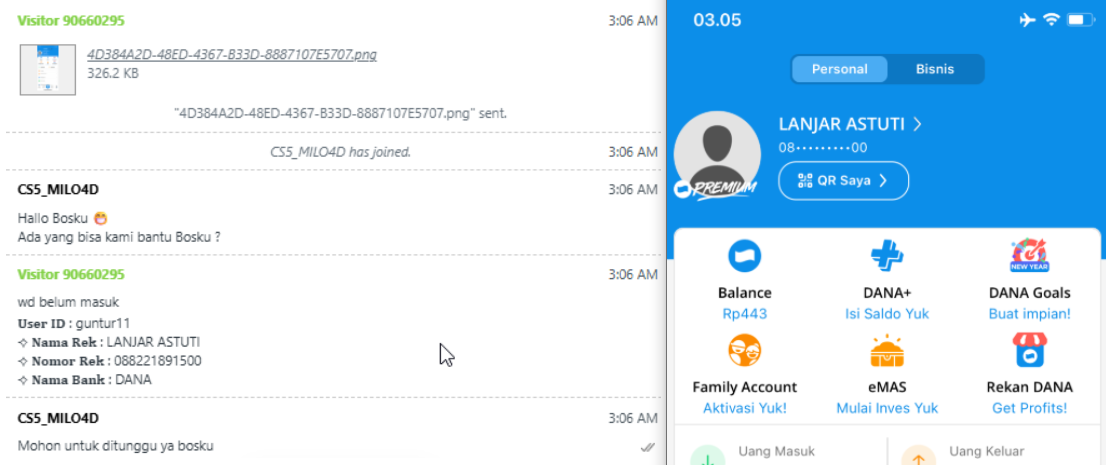Tap the Isi Saldo Yuk link

tap(887, 314)
